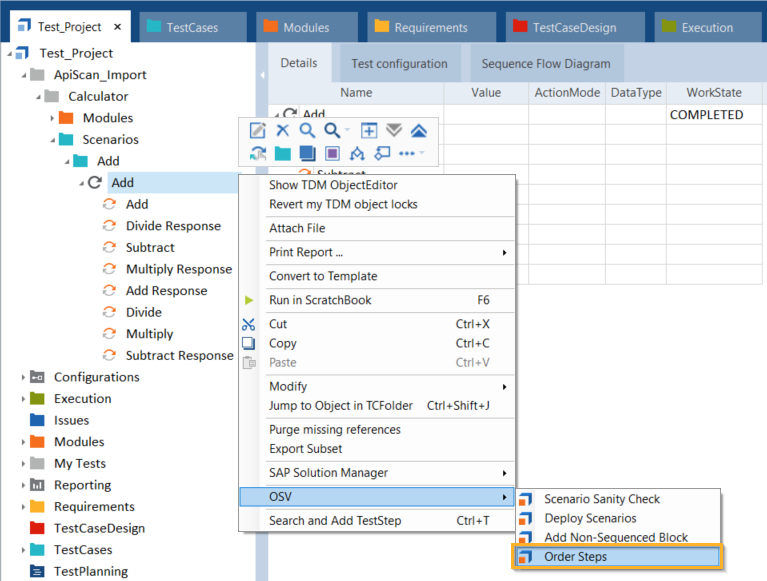This screenshot has height=581, width=767.
Task: Click the WorkState column header
Action: point(713,92)
